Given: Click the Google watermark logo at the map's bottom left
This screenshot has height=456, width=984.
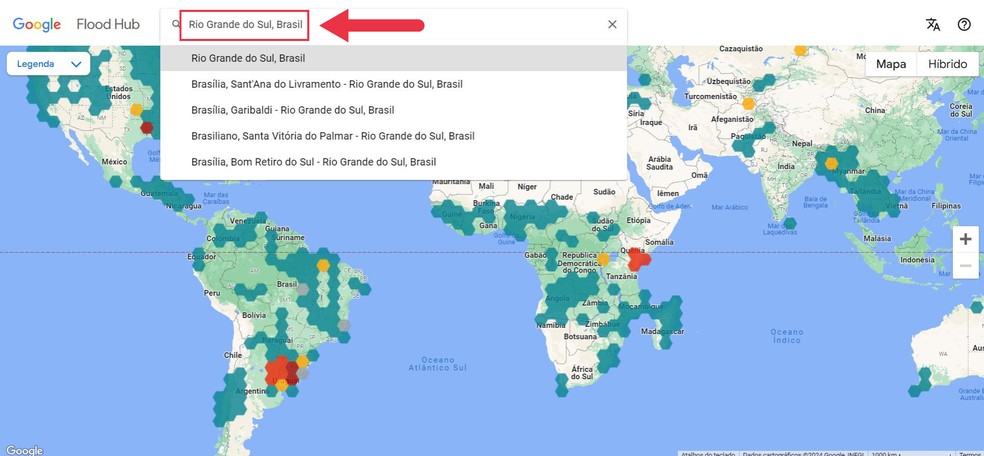Looking at the screenshot, I should pyautogui.click(x=24, y=450).
